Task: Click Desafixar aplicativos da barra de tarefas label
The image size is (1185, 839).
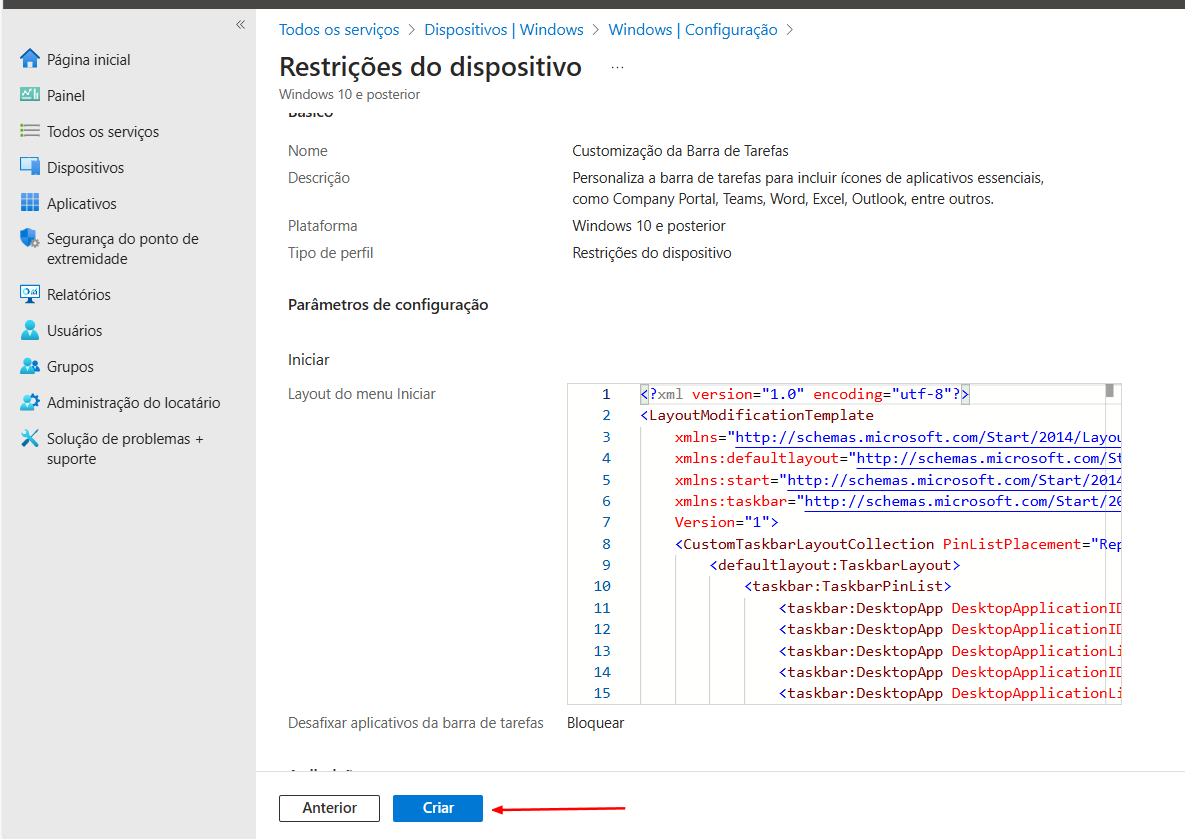Action: point(416,723)
